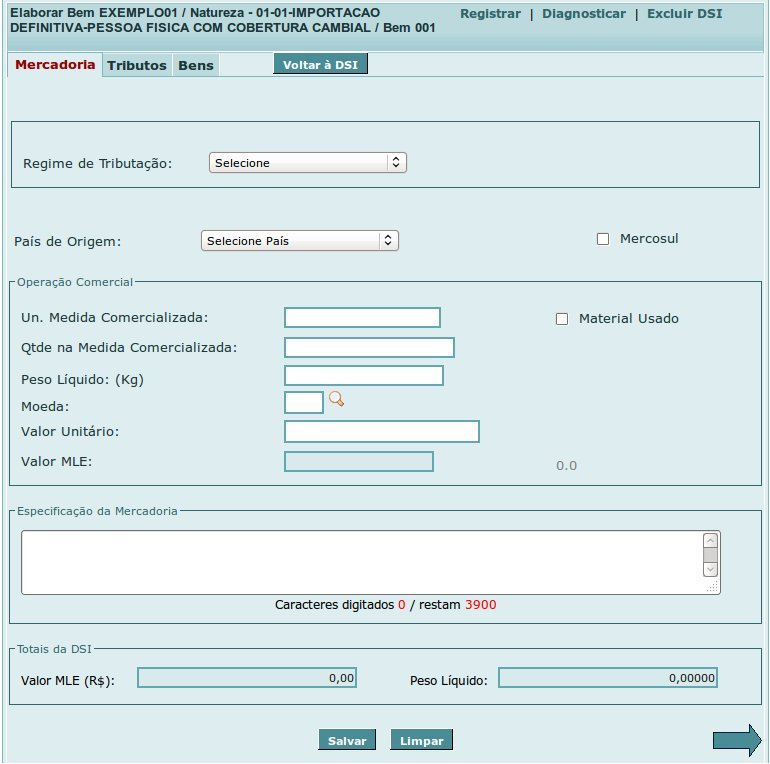Select the Mercadoria tab
Screen dimensions: 770x764
click(55, 65)
